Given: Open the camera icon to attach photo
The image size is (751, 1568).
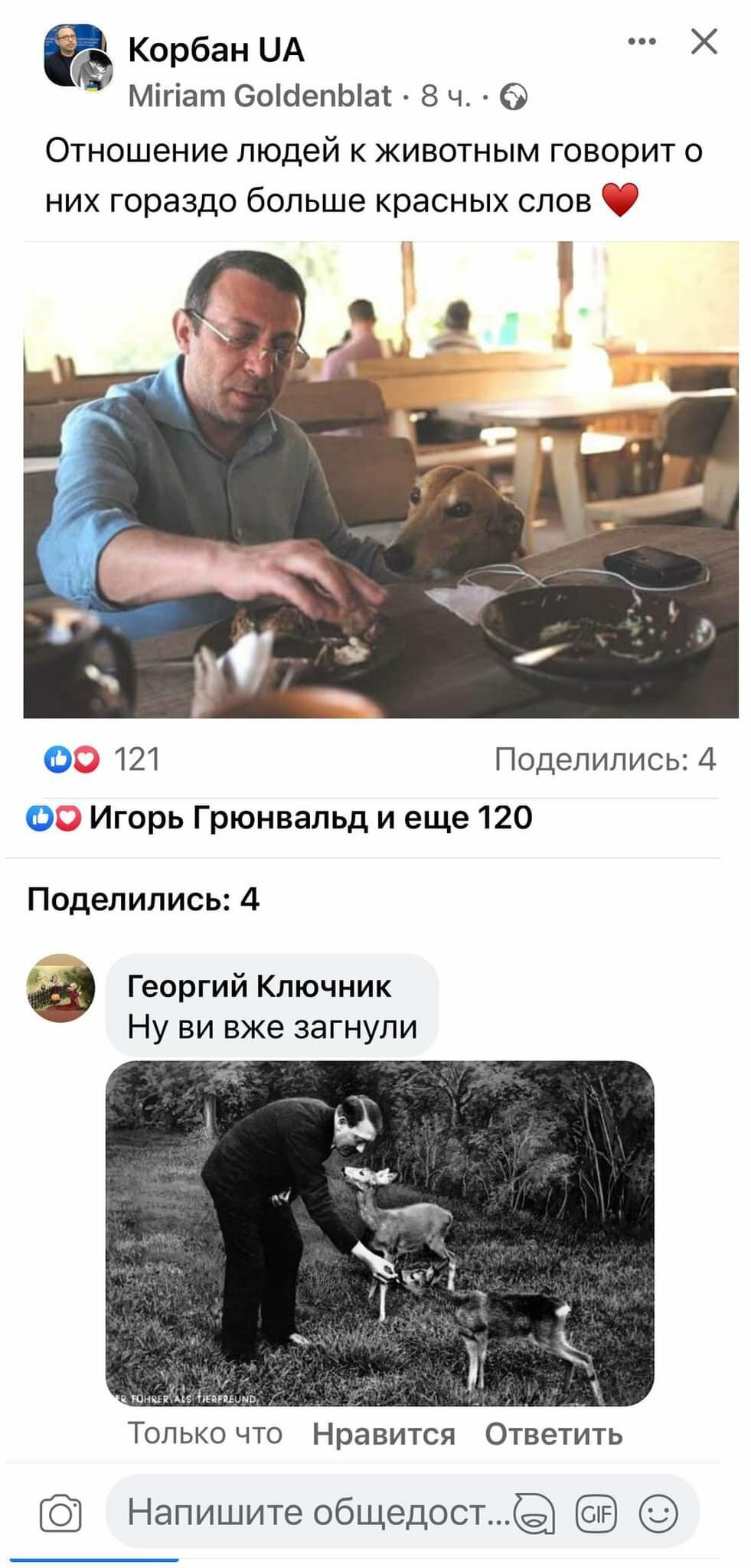Looking at the screenshot, I should [60, 1513].
